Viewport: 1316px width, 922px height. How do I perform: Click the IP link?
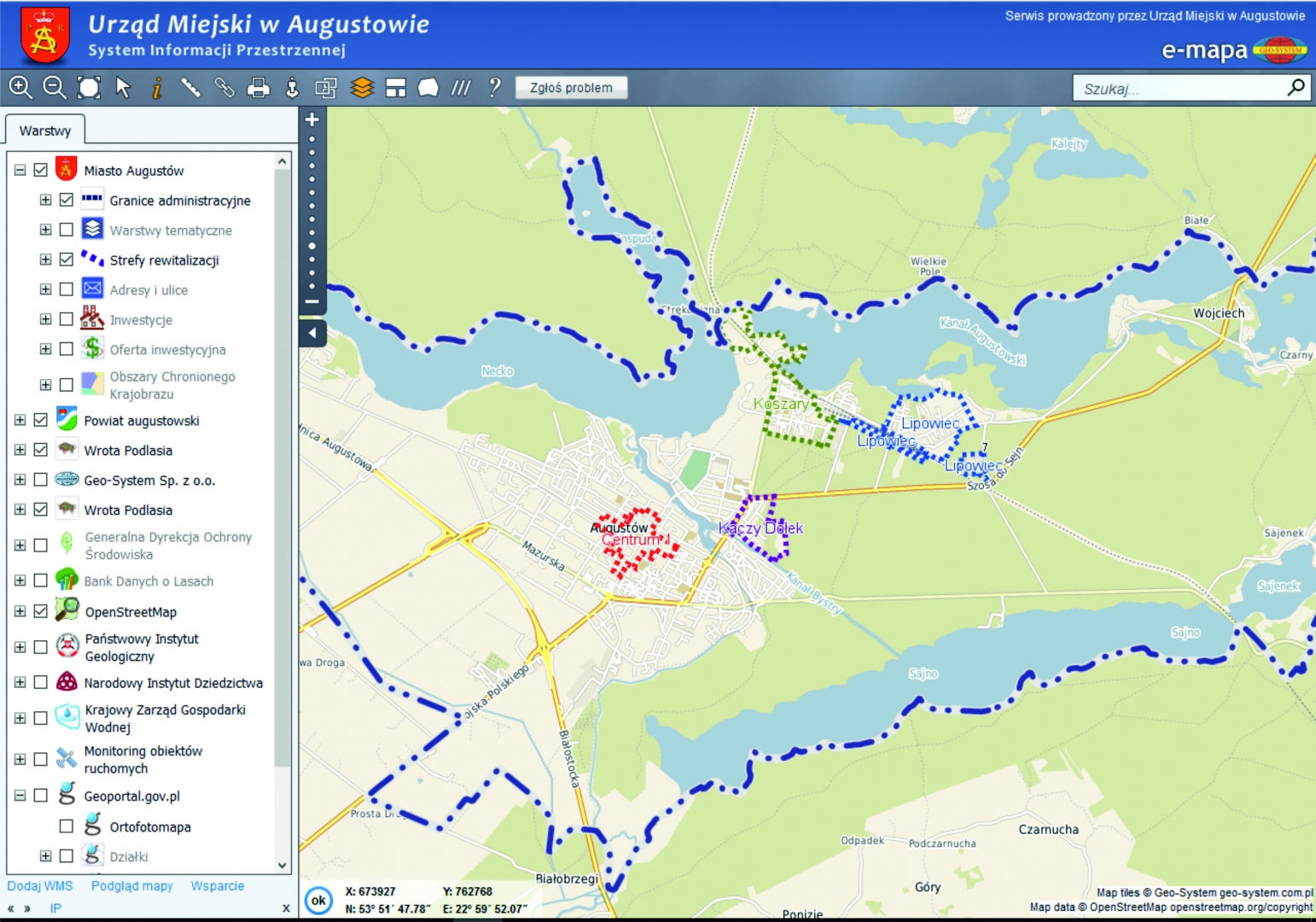click(x=55, y=908)
